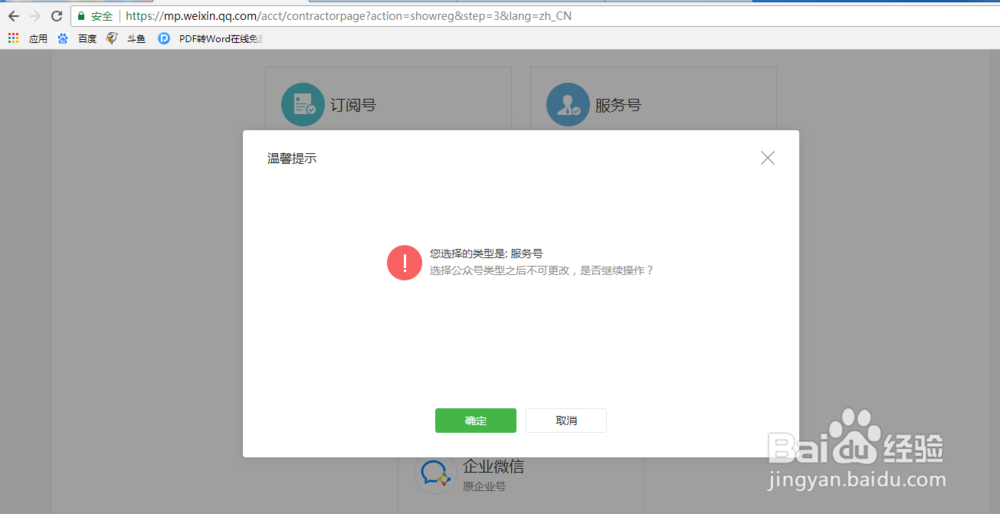Image resolution: width=1000 pixels, height=514 pixels.
Task: Close the 温馨提示 dialog with X
Action: (x=767, y=158)
